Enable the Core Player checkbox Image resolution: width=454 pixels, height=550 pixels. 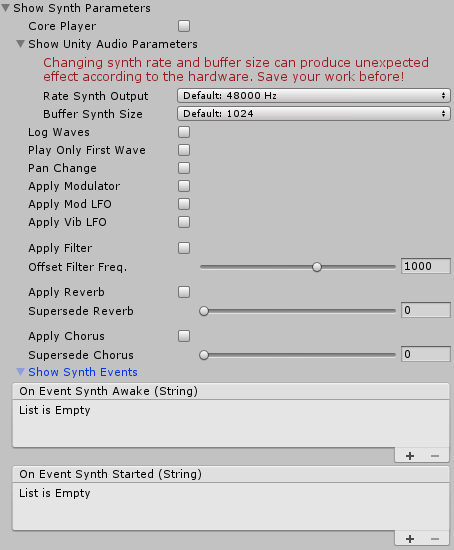(184, 26)
